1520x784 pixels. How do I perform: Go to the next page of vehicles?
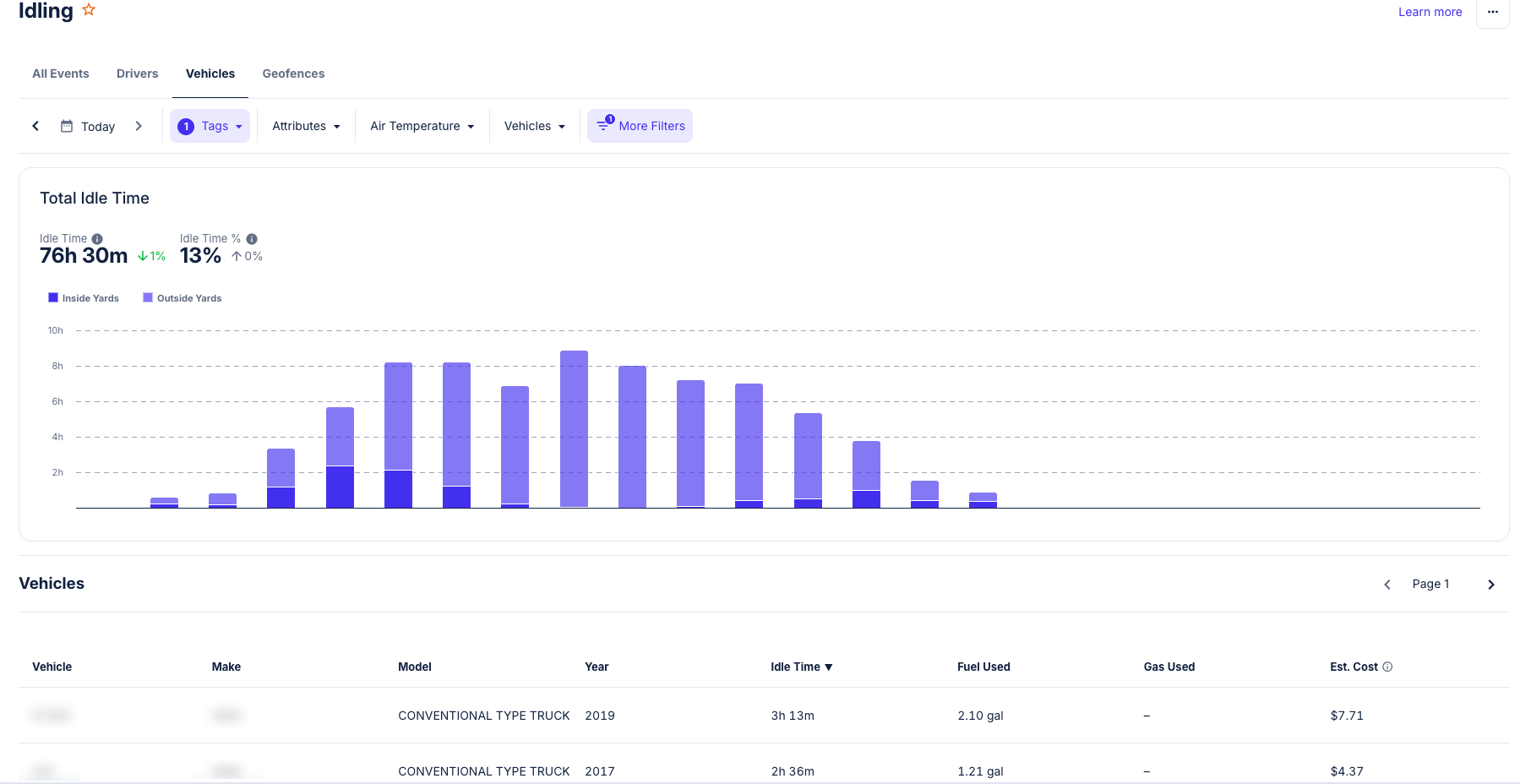[1491, 584]
